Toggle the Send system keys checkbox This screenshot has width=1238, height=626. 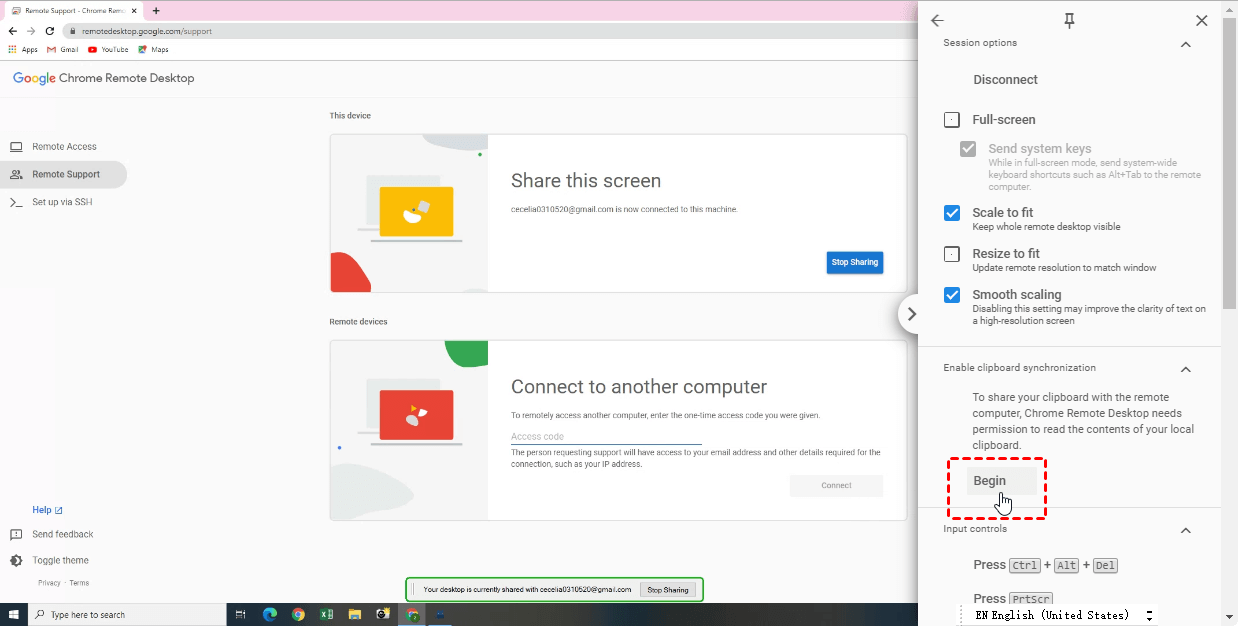click(968, 149)
